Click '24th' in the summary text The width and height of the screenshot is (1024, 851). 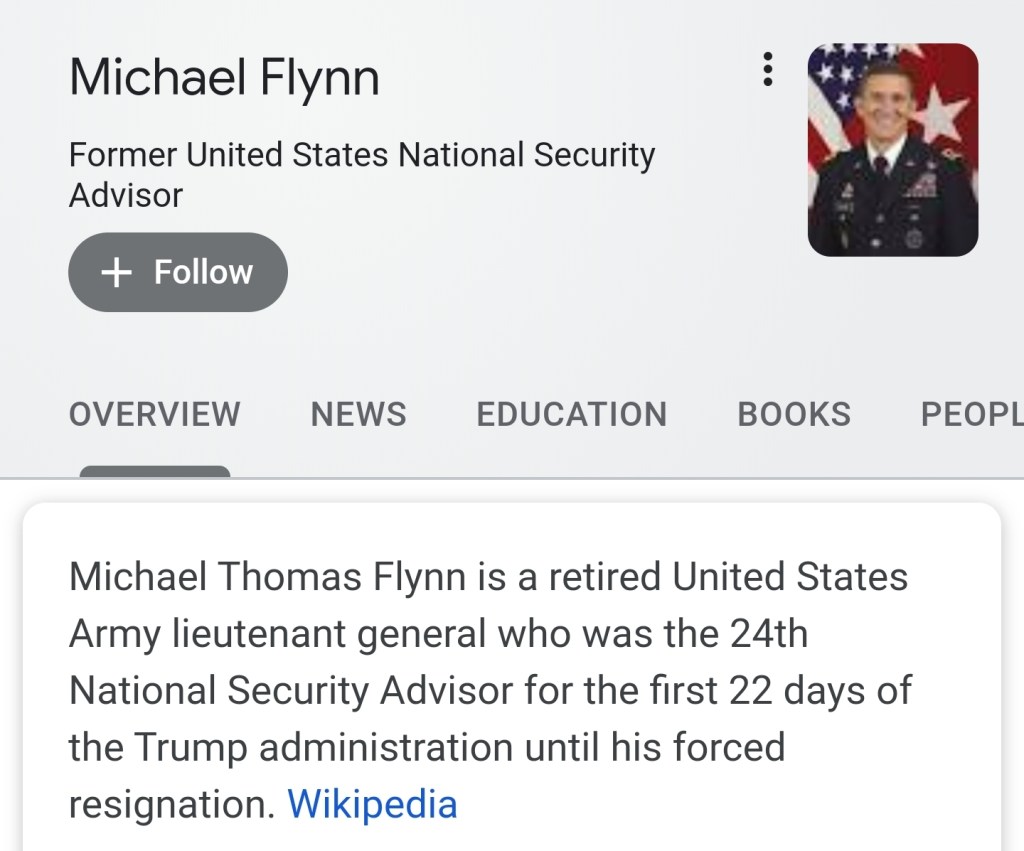[767, 634]
